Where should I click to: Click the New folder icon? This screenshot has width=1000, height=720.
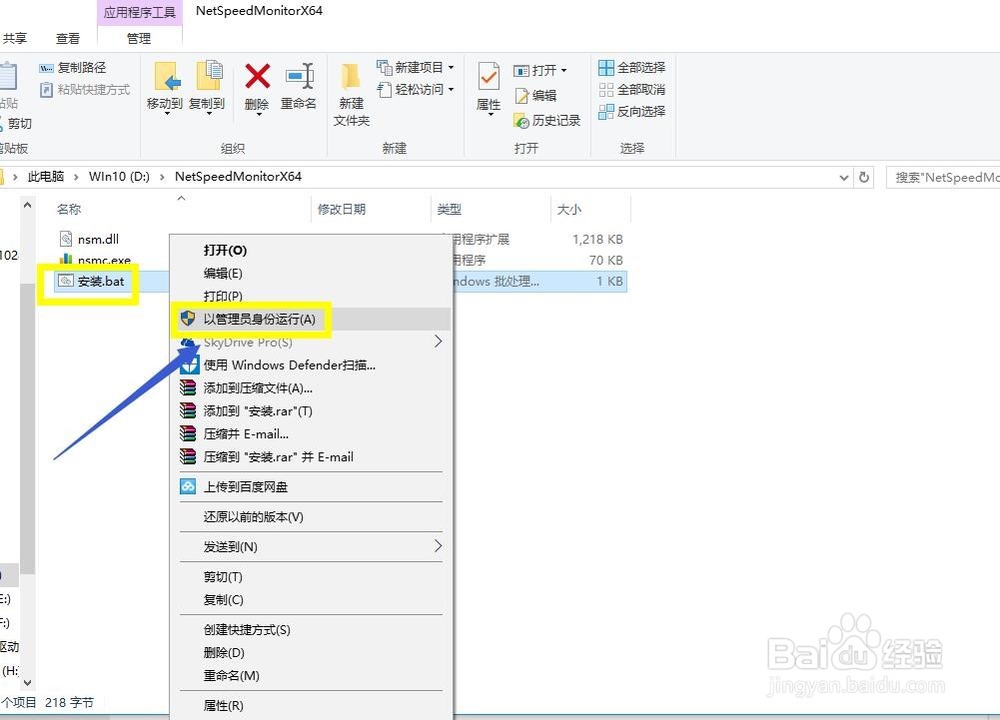(x=350, y=77)
